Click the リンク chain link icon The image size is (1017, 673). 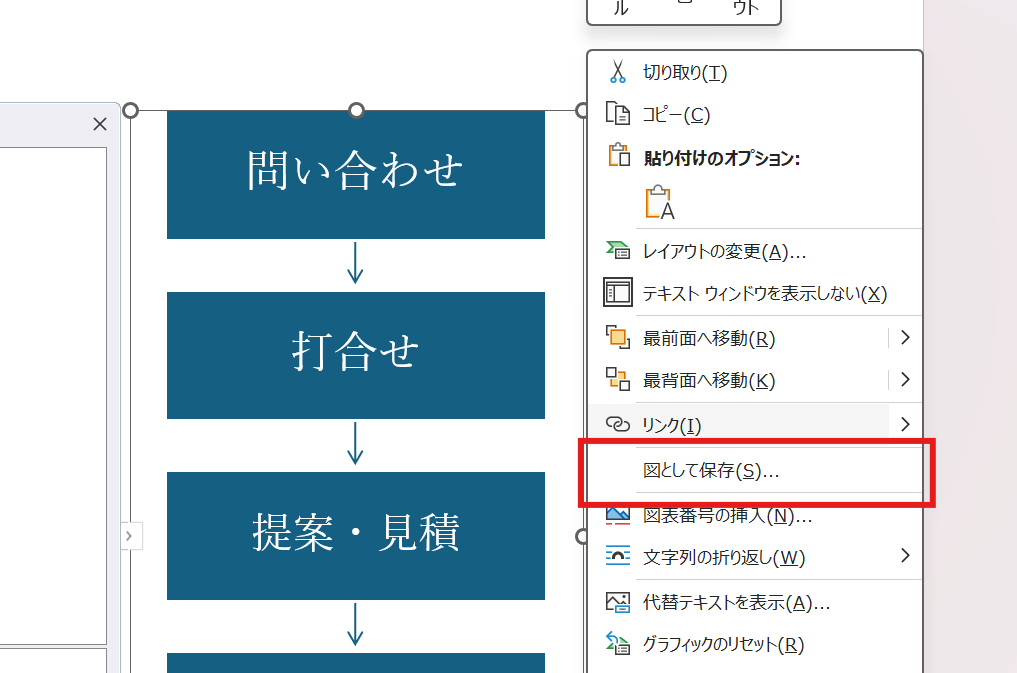617,424
